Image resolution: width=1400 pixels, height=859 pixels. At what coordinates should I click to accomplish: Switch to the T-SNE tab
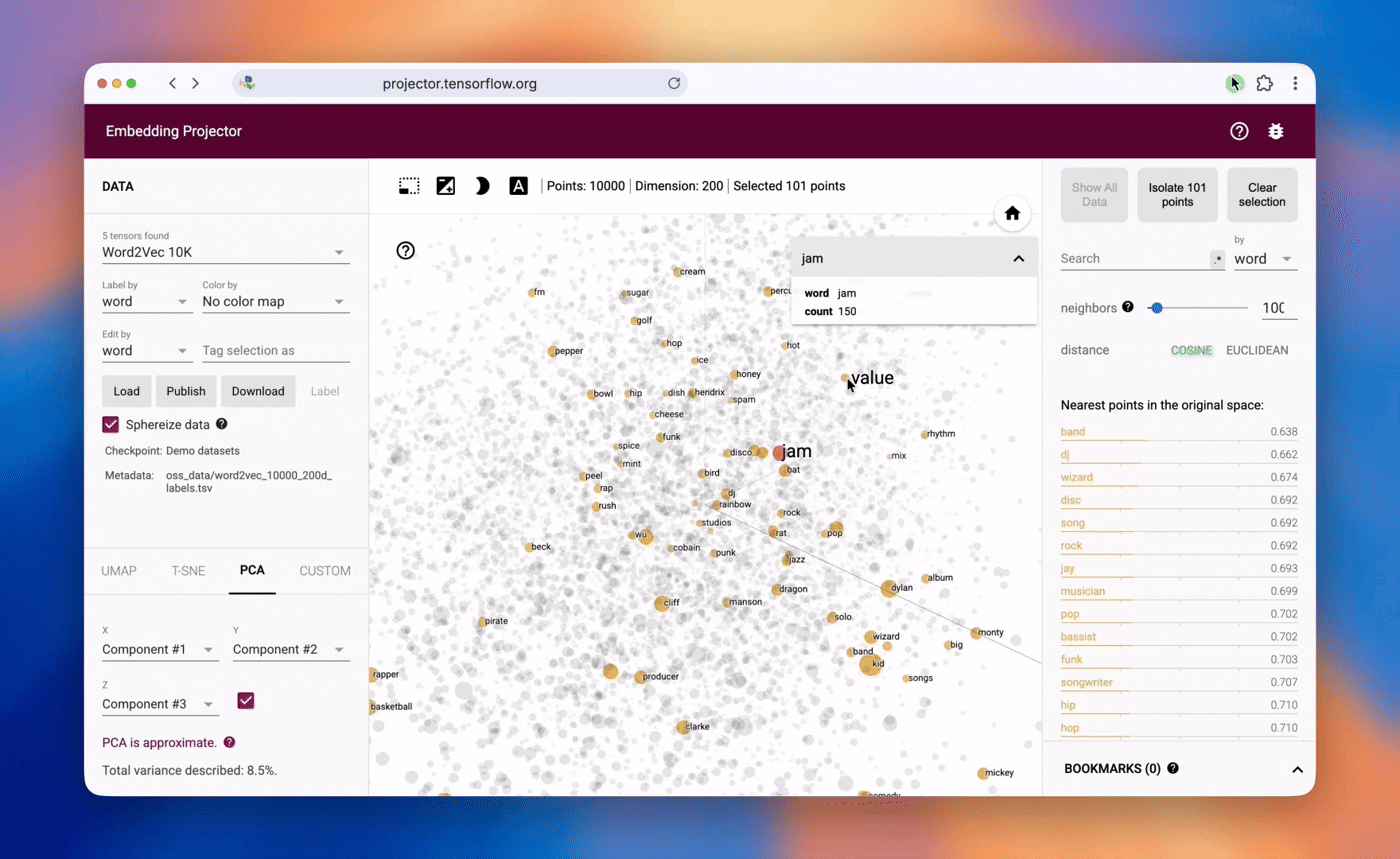(188, 571)
